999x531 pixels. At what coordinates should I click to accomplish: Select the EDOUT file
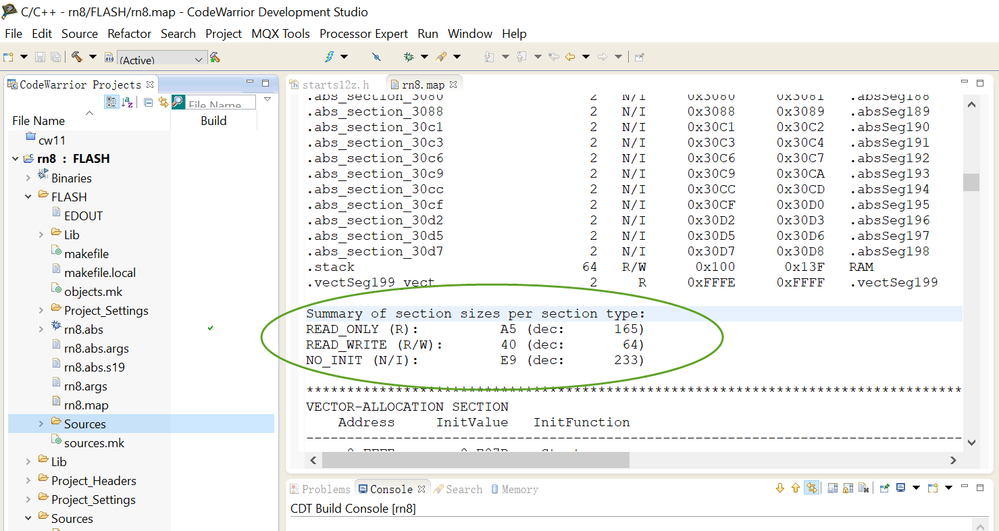point(83,216)
